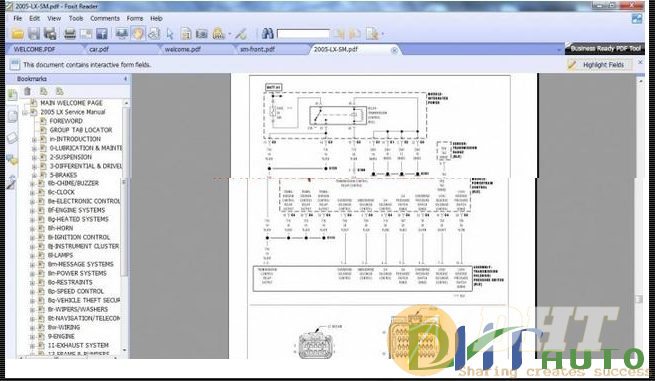Screen dimensions: 655x381
Task: Open the tab list dropdown arrow
Action: tap(559, 50)
